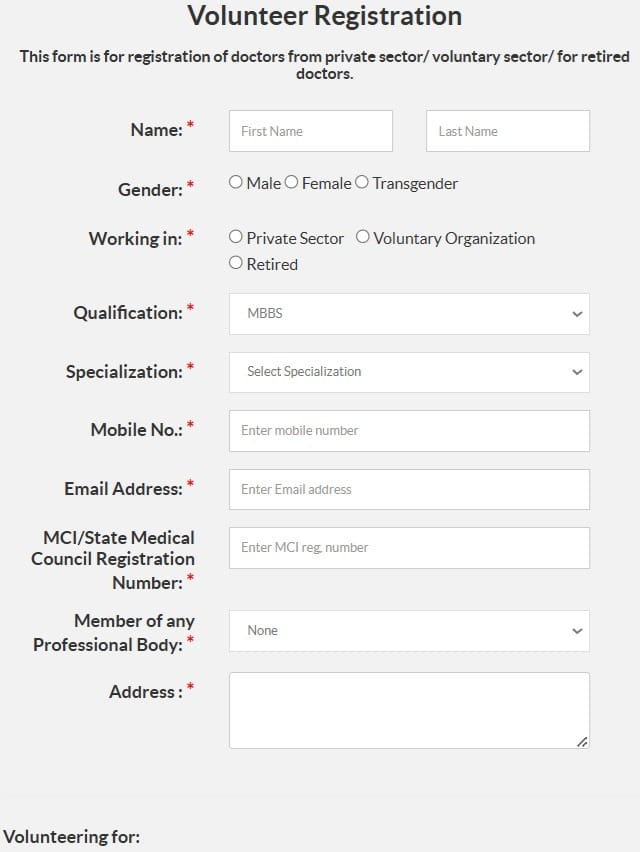This screenshot has width=640, height=852.
Task: Select the Male gender radio button
Action: [236, 183]
